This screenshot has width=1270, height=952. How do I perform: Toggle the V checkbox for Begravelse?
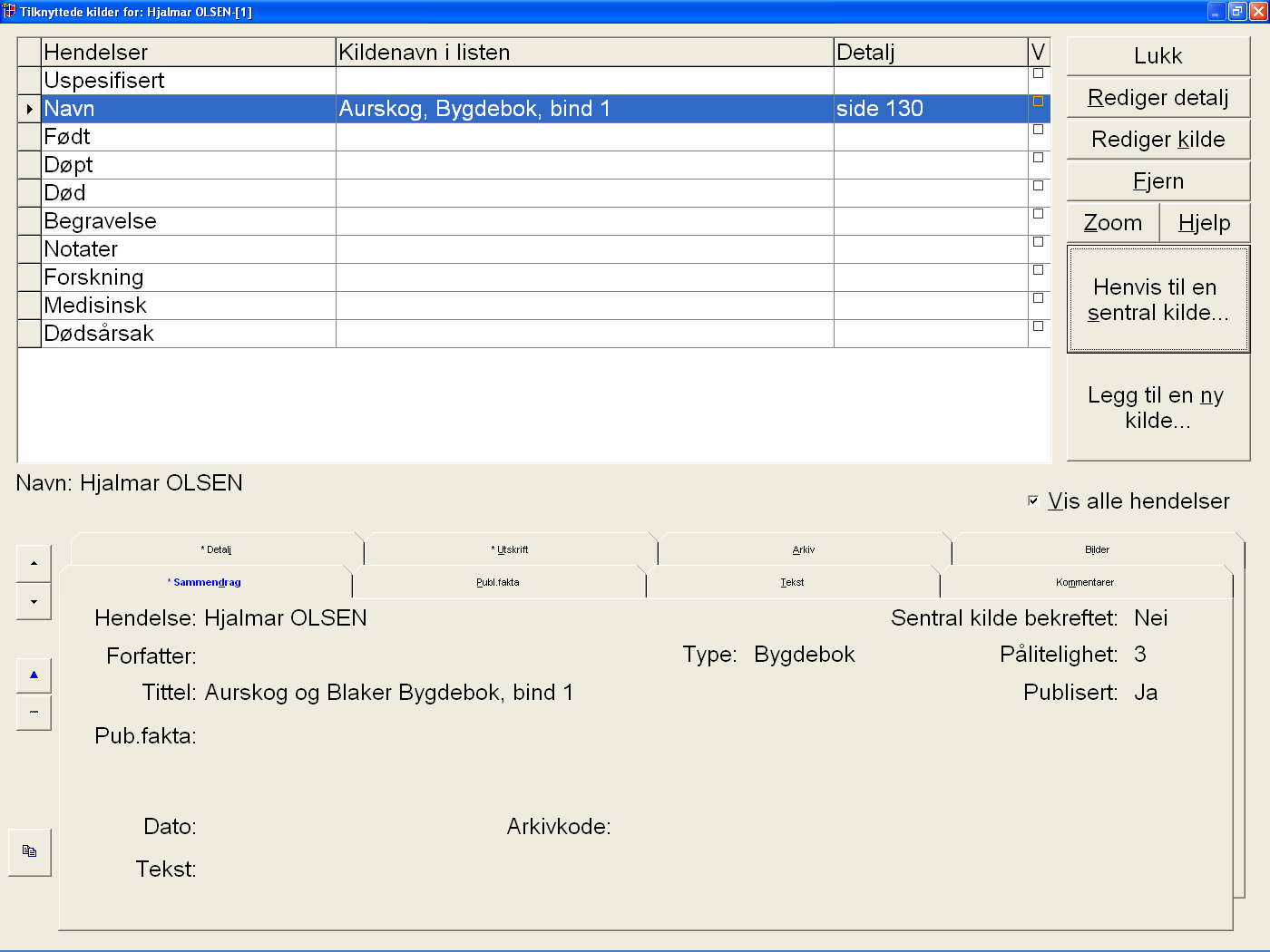pyautogui.click(x=1039, y=214)
